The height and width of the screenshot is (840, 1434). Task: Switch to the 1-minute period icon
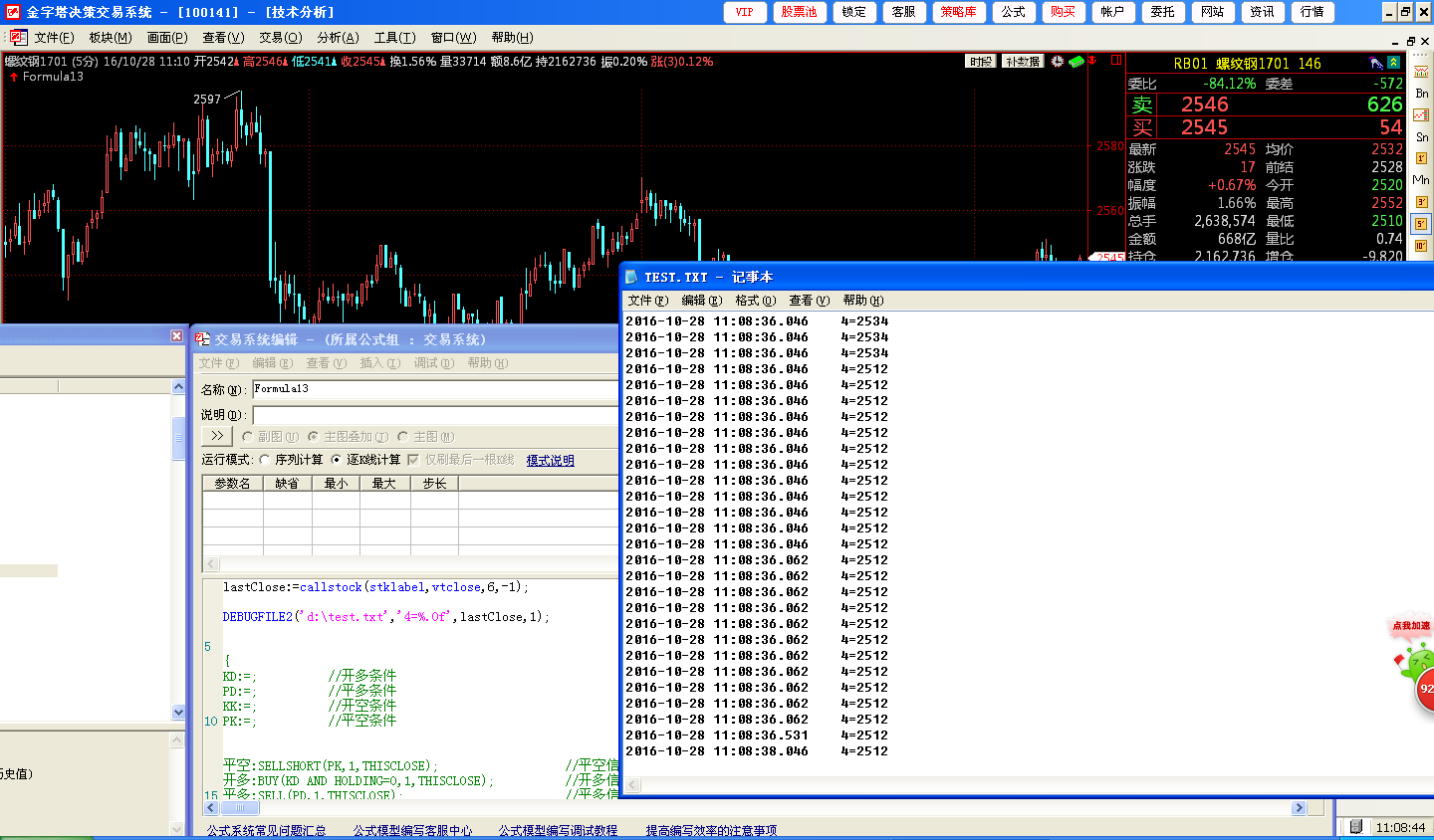tap(1421, 158)
